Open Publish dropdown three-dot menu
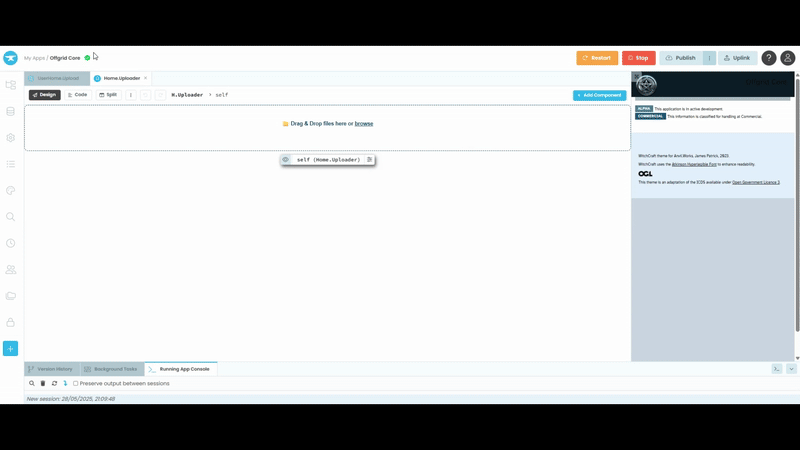 tap(709, 58)
